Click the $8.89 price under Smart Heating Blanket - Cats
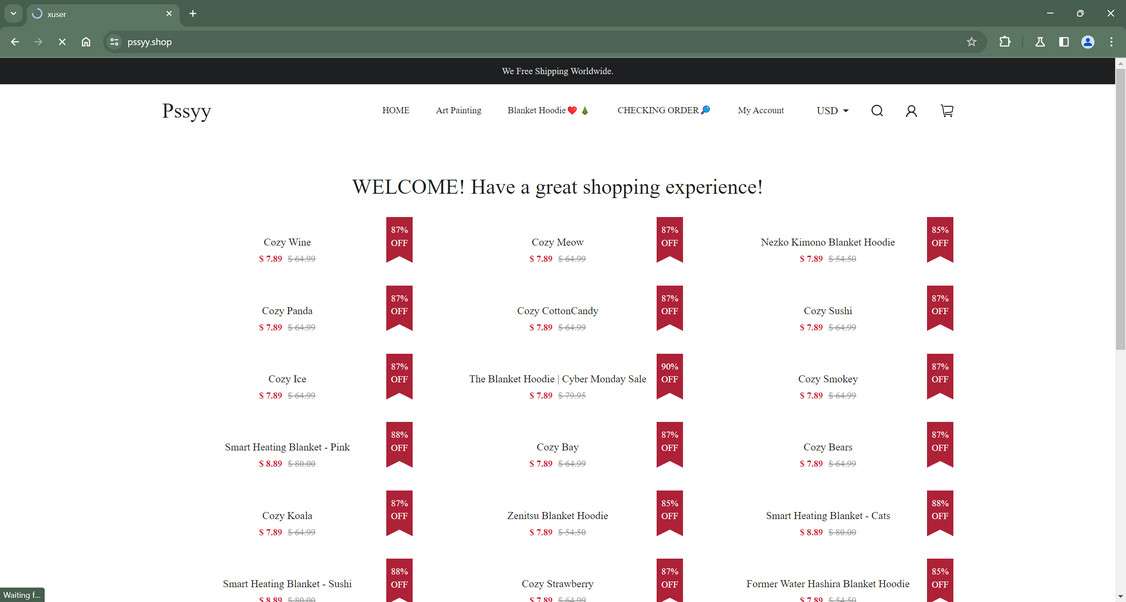1126x602 pixels. (x=811, y=532)
